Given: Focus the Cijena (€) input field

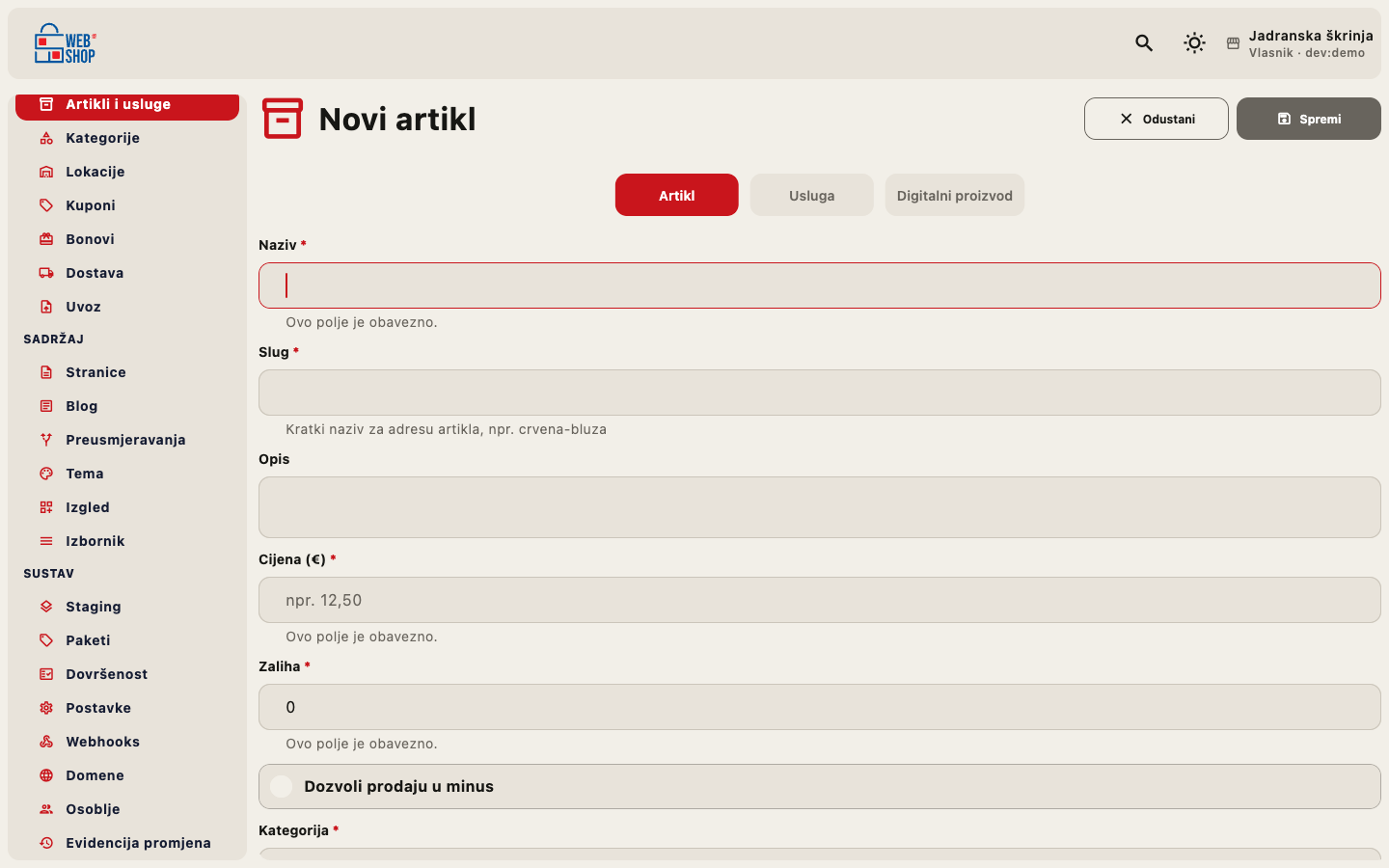Looking at the screenshot, I should [820, 600].
